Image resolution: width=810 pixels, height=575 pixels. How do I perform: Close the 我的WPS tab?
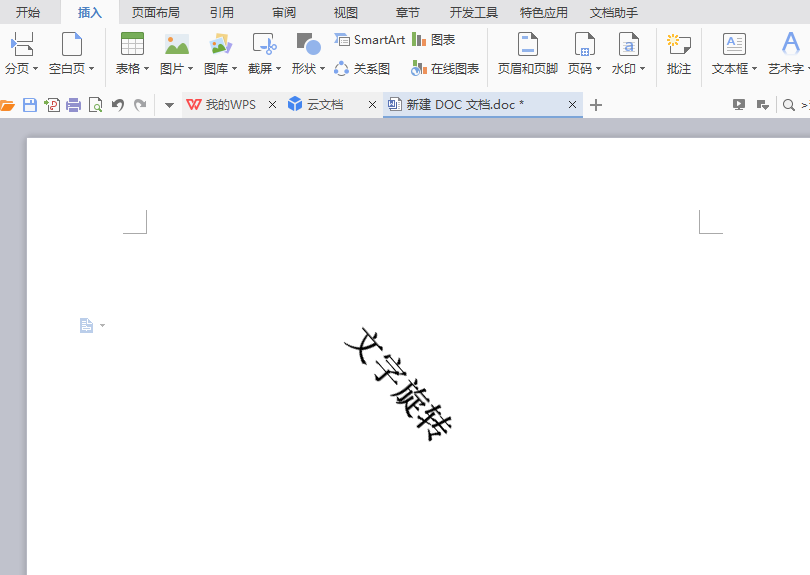[272, 105]
